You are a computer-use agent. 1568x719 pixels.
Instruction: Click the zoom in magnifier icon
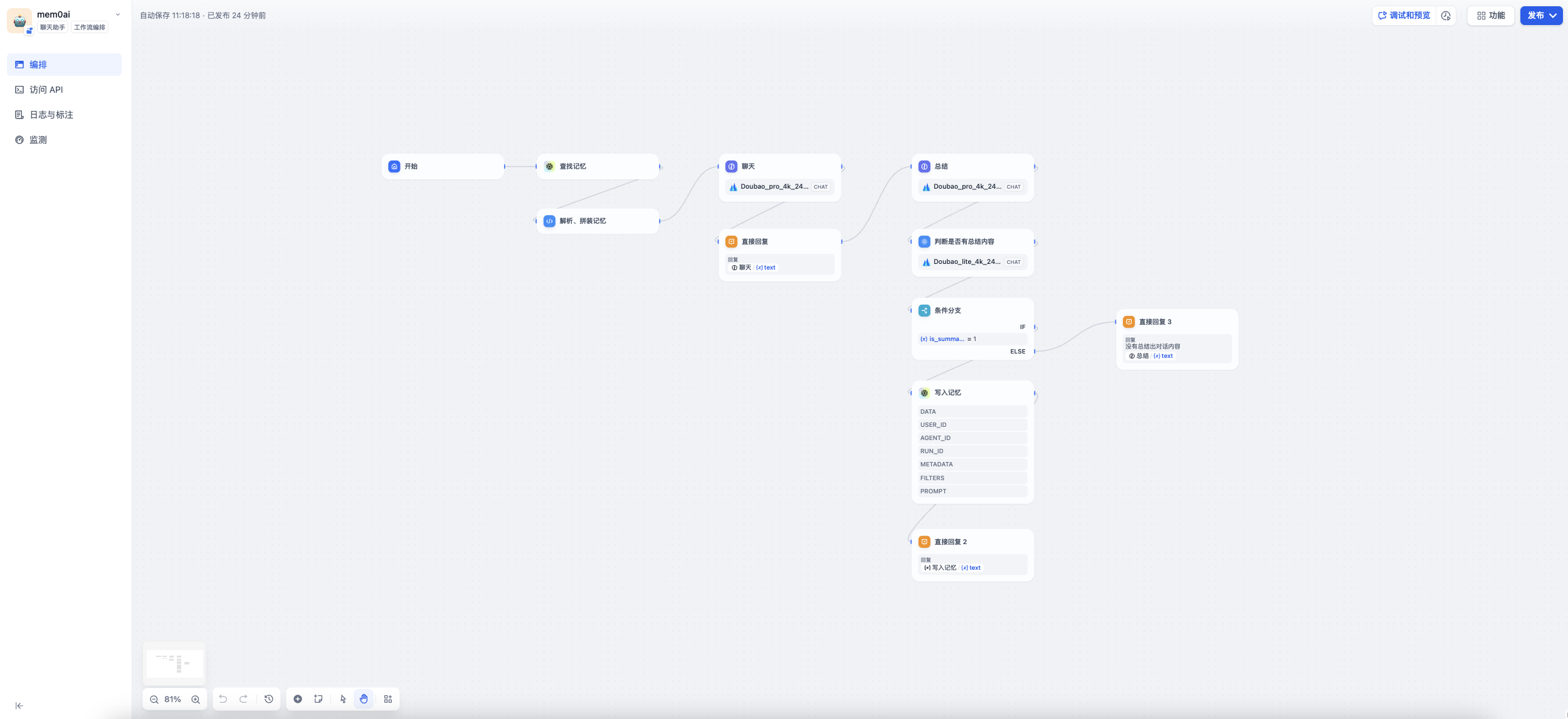pos(196,700)
